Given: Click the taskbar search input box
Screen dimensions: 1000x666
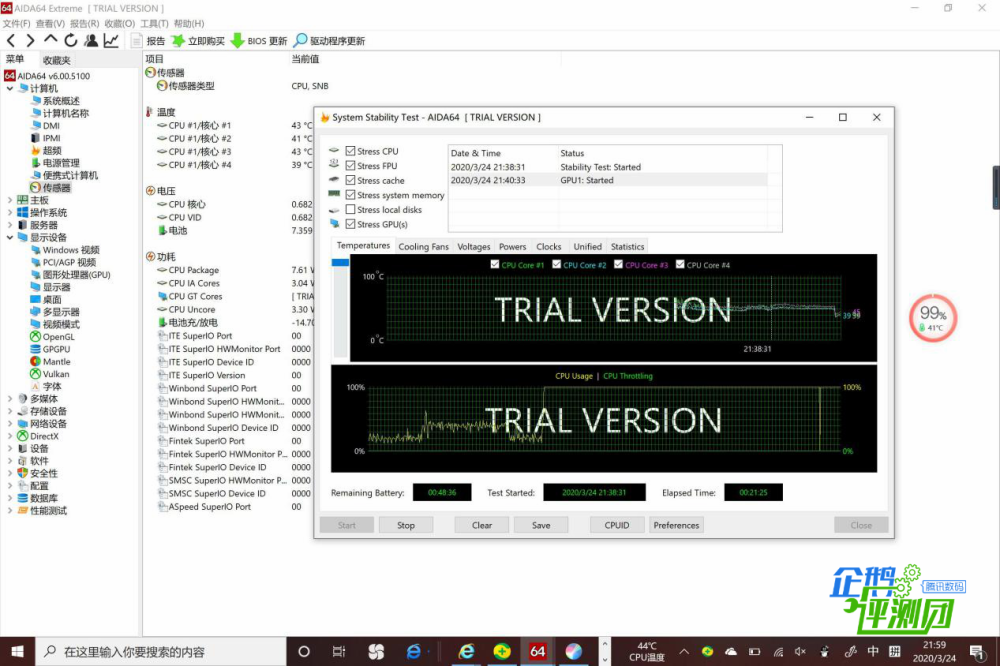Looking at the screenshot, I should tap(161, 651).
